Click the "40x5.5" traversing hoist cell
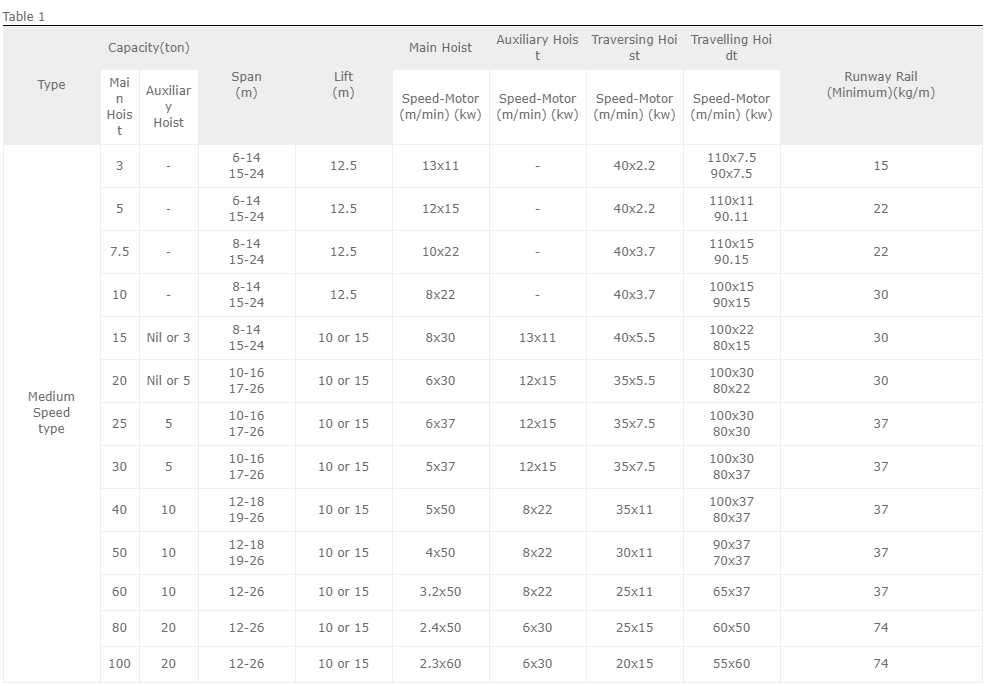986x686 pixels. tap(634, 338)
